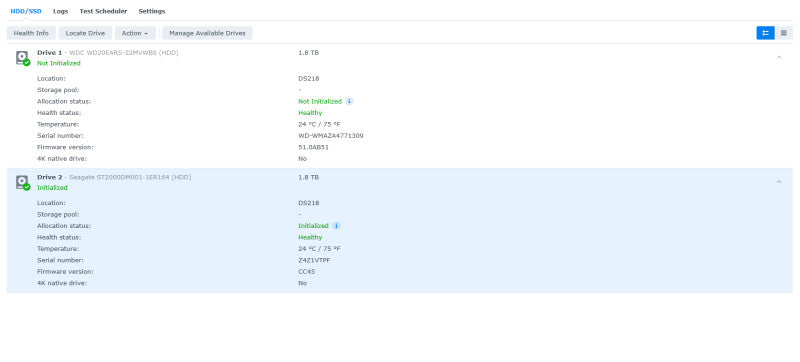Click the Not Initialized allocation status of Drive 1
Screen dimensions: 800x362
pos(320,101)
